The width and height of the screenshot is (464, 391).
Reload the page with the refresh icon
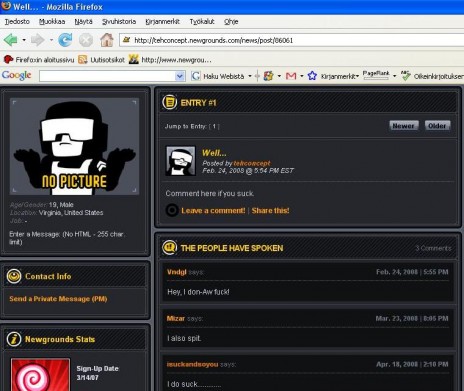[x=65, y=40]
